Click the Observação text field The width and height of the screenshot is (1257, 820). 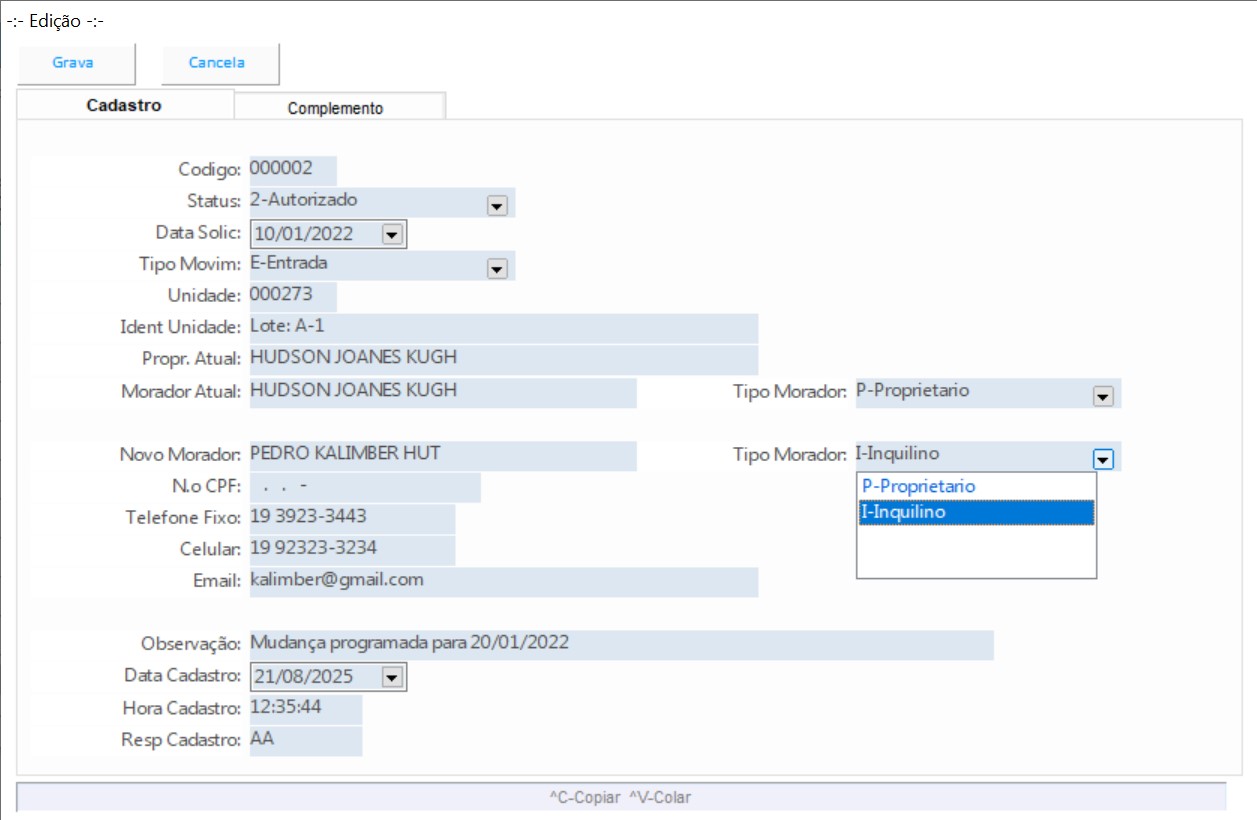(620, 643)
